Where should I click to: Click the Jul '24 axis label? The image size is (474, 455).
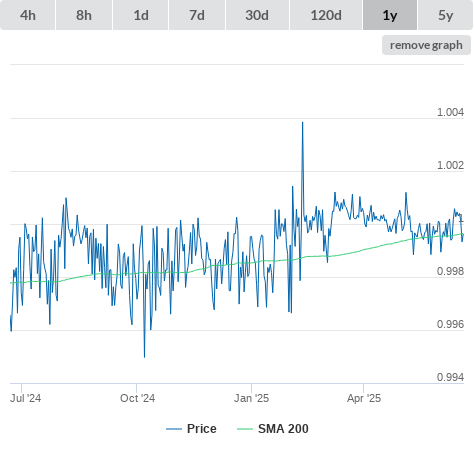[x=25, y=398]
